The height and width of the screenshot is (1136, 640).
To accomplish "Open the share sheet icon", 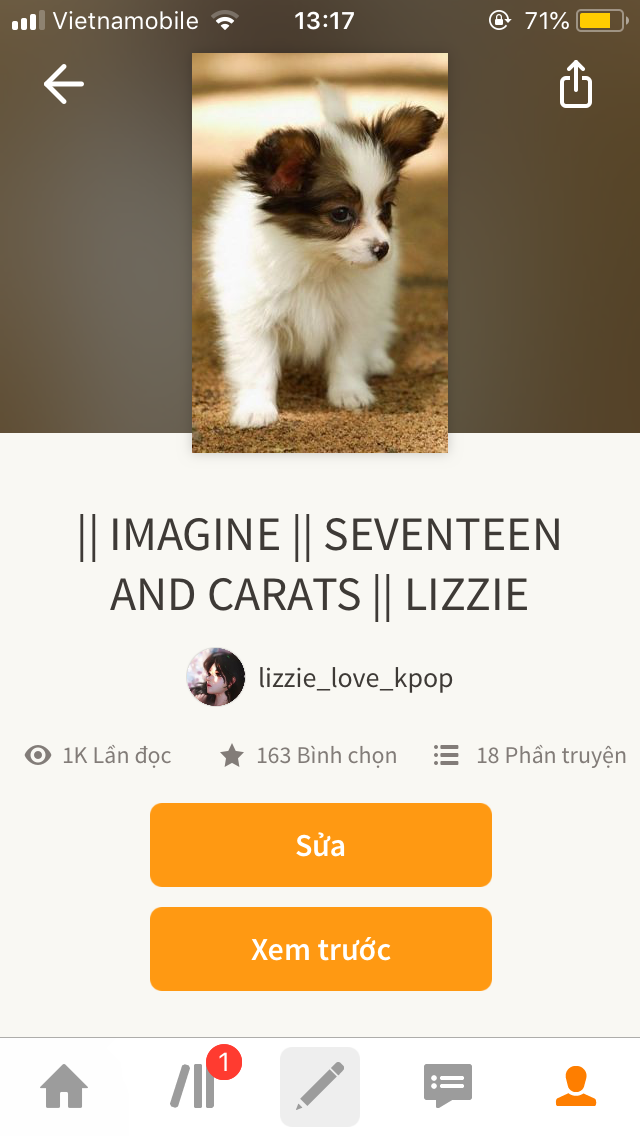I will click(x=576, y=84).
